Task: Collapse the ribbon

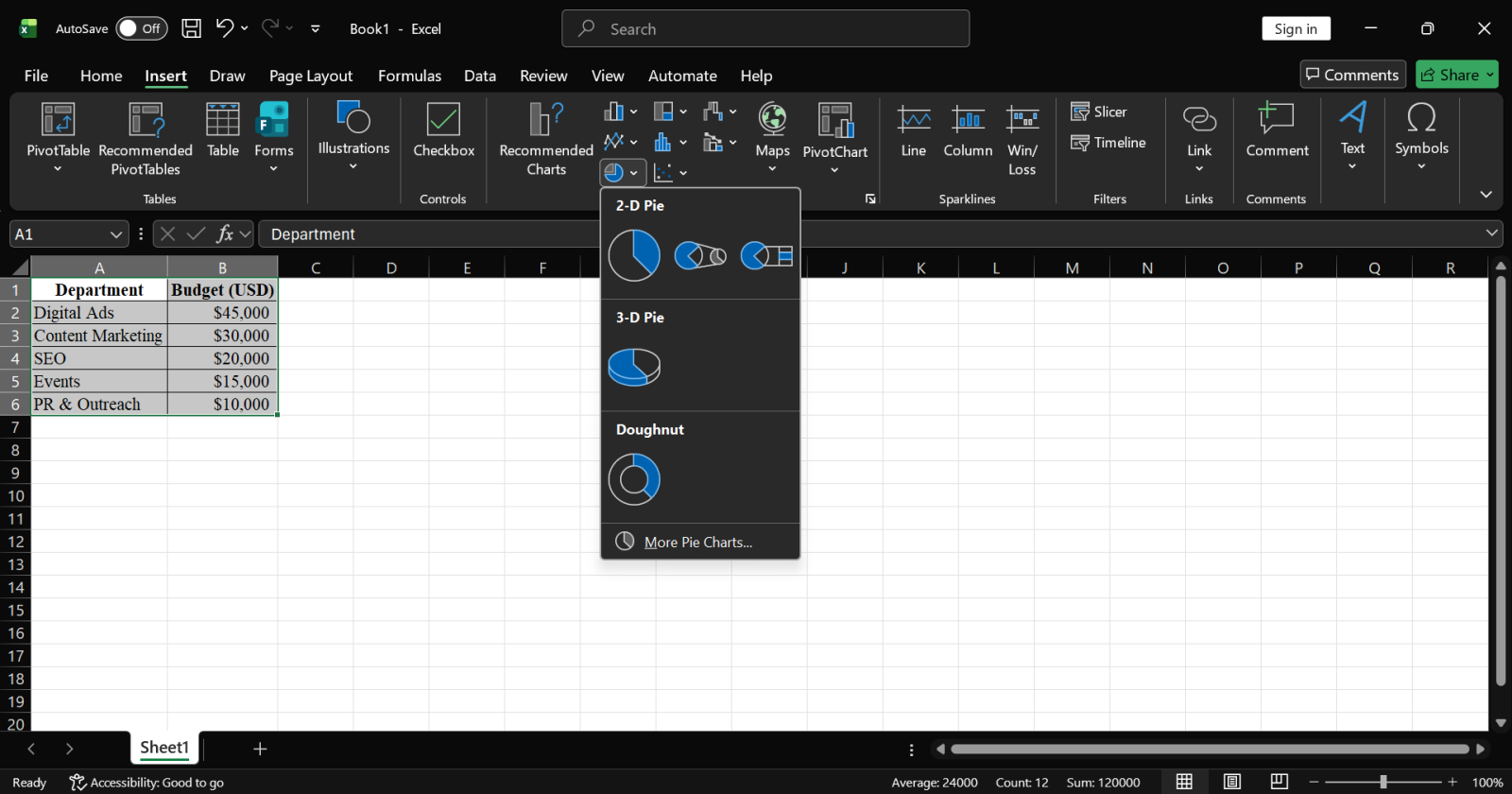Action: (1486, 194)
